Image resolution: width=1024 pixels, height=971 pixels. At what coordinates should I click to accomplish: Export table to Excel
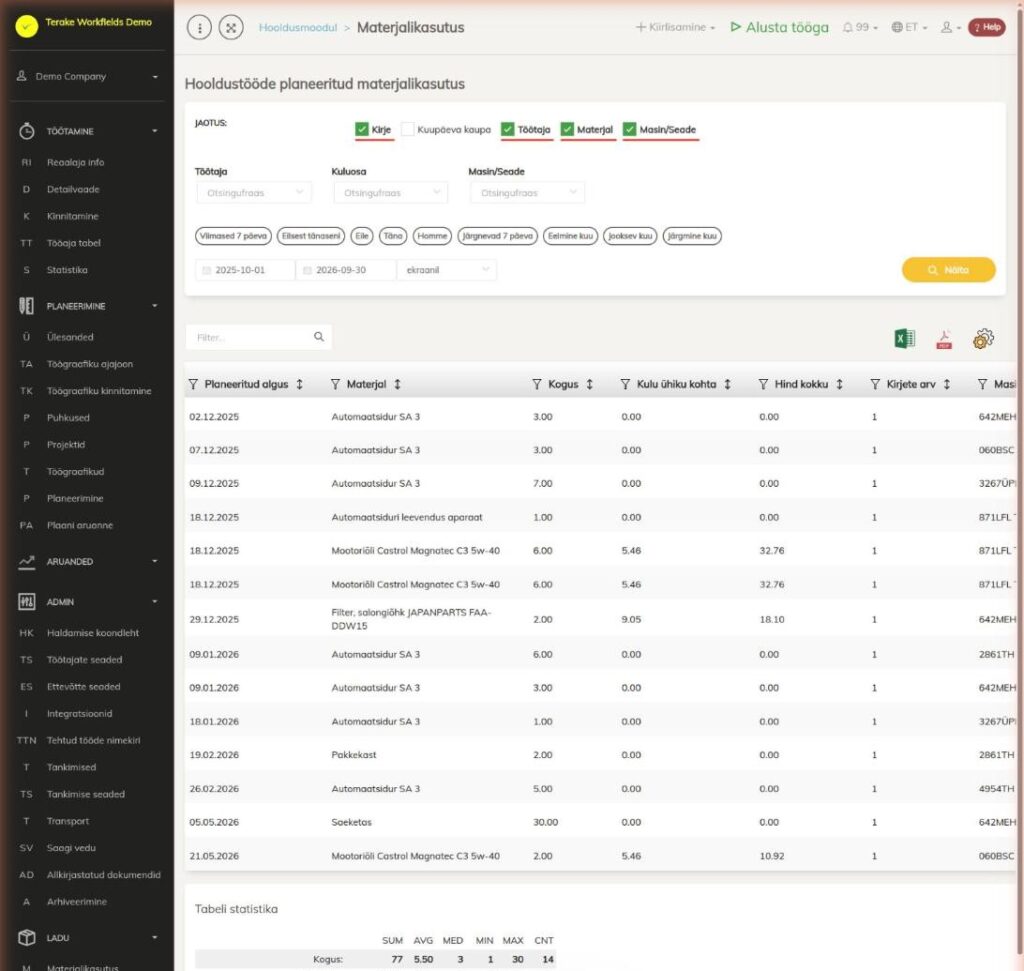[x=904, y=338]
